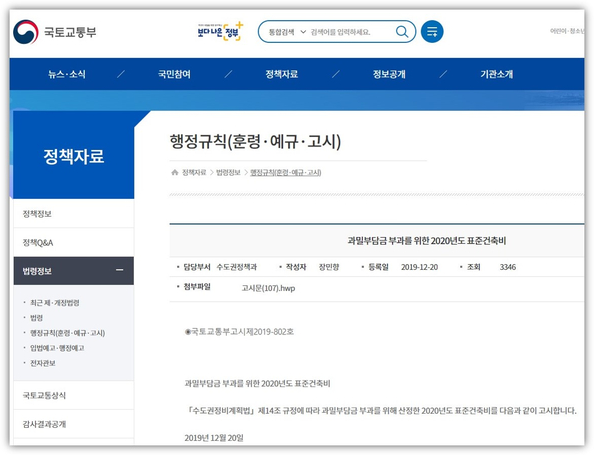Click the author name 장민향

[x=329, y=267]
